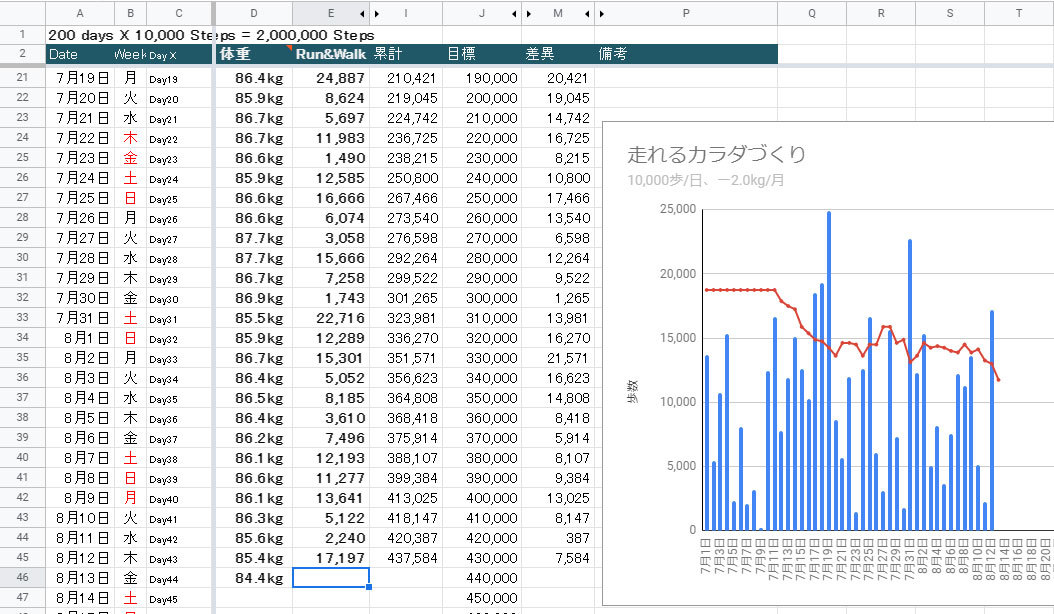Select column P header

pyautogui.click(x=686, y=13)
